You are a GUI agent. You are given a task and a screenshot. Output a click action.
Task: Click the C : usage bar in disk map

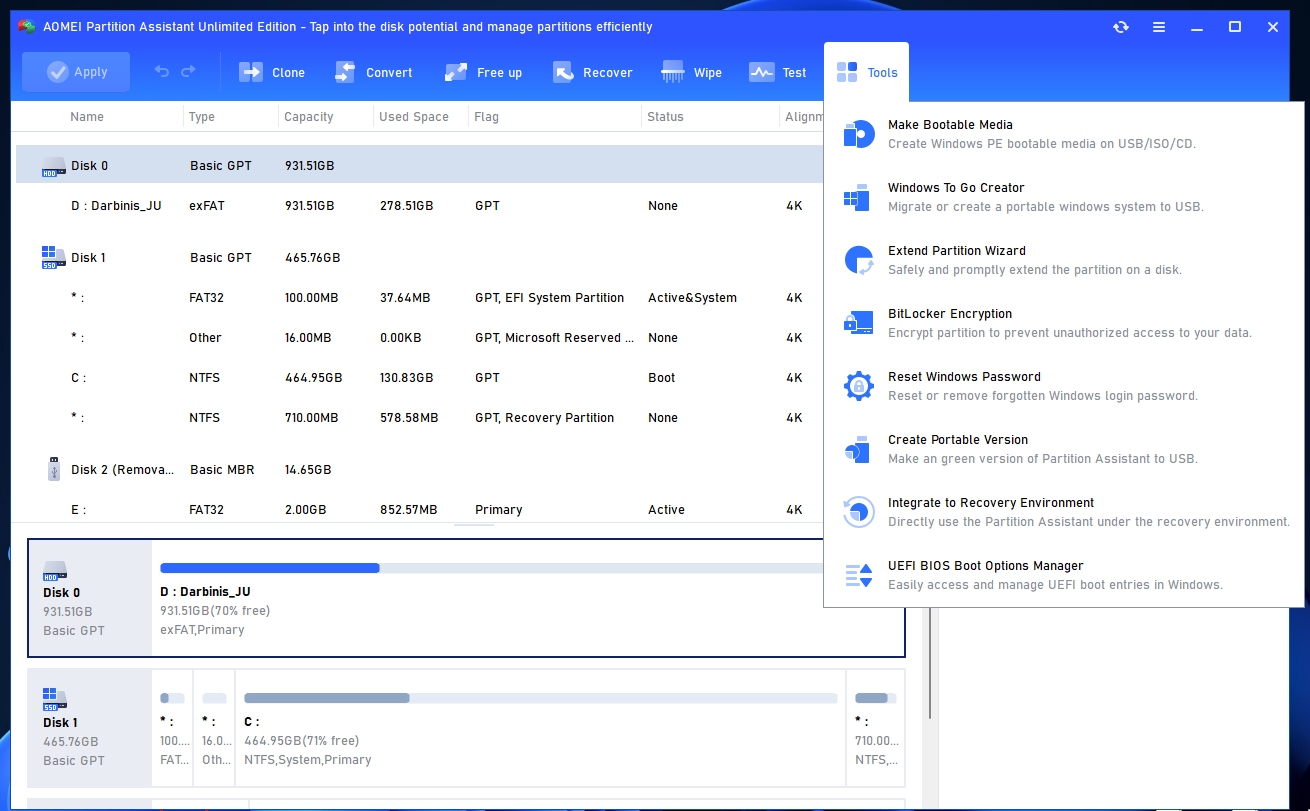[540, 698]
